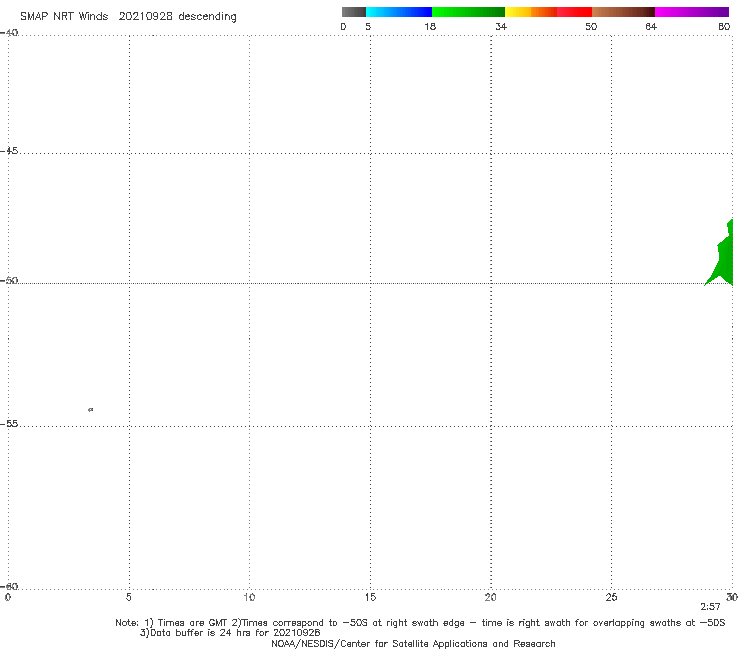Click the longitude label '20'

click(490, 597)
